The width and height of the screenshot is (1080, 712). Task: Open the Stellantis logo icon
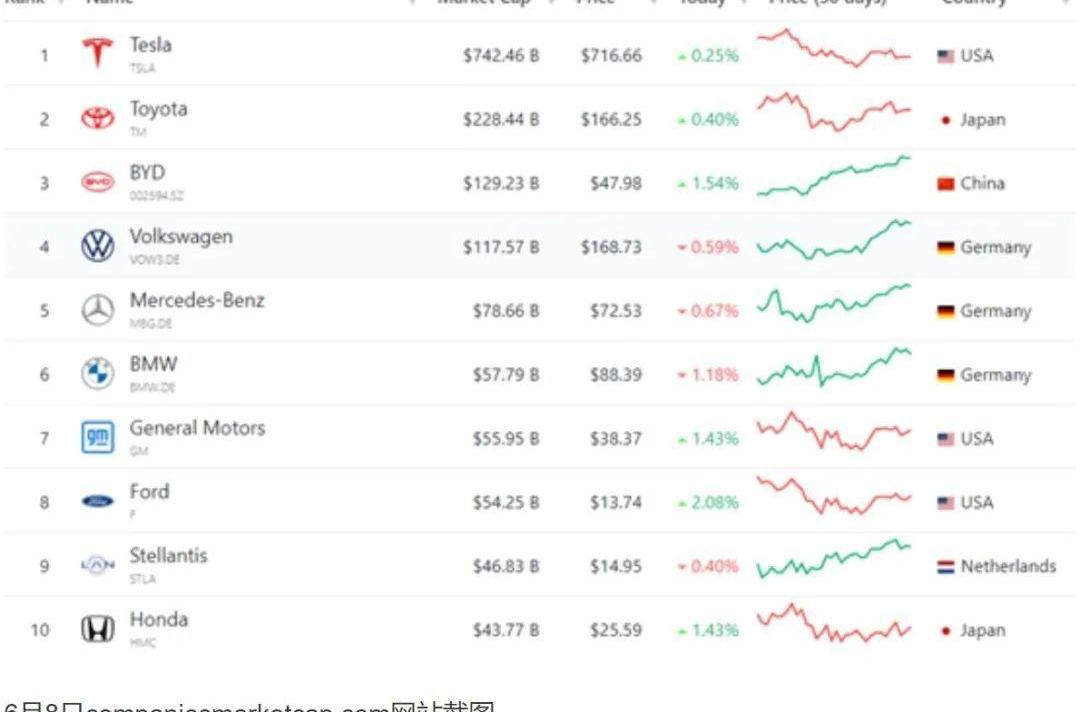pyautogui.click(x=98, y=565)
